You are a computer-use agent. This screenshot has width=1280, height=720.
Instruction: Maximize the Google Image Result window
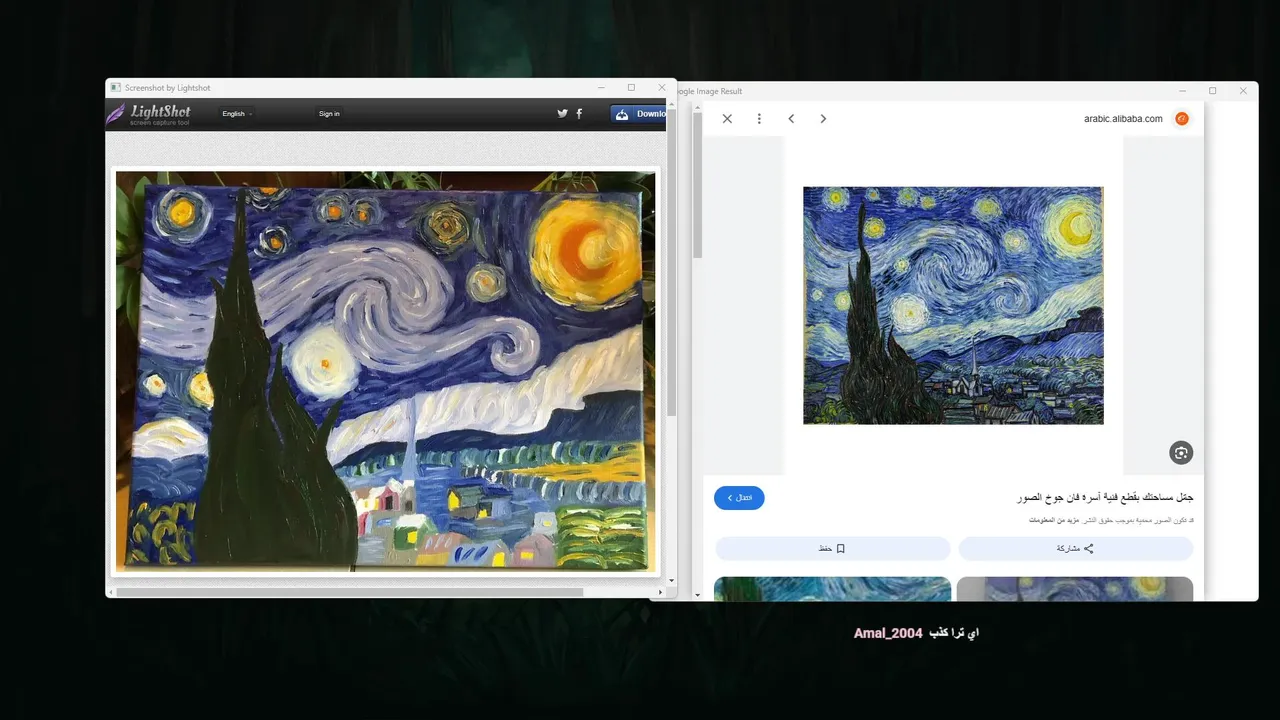(1213, 91)
